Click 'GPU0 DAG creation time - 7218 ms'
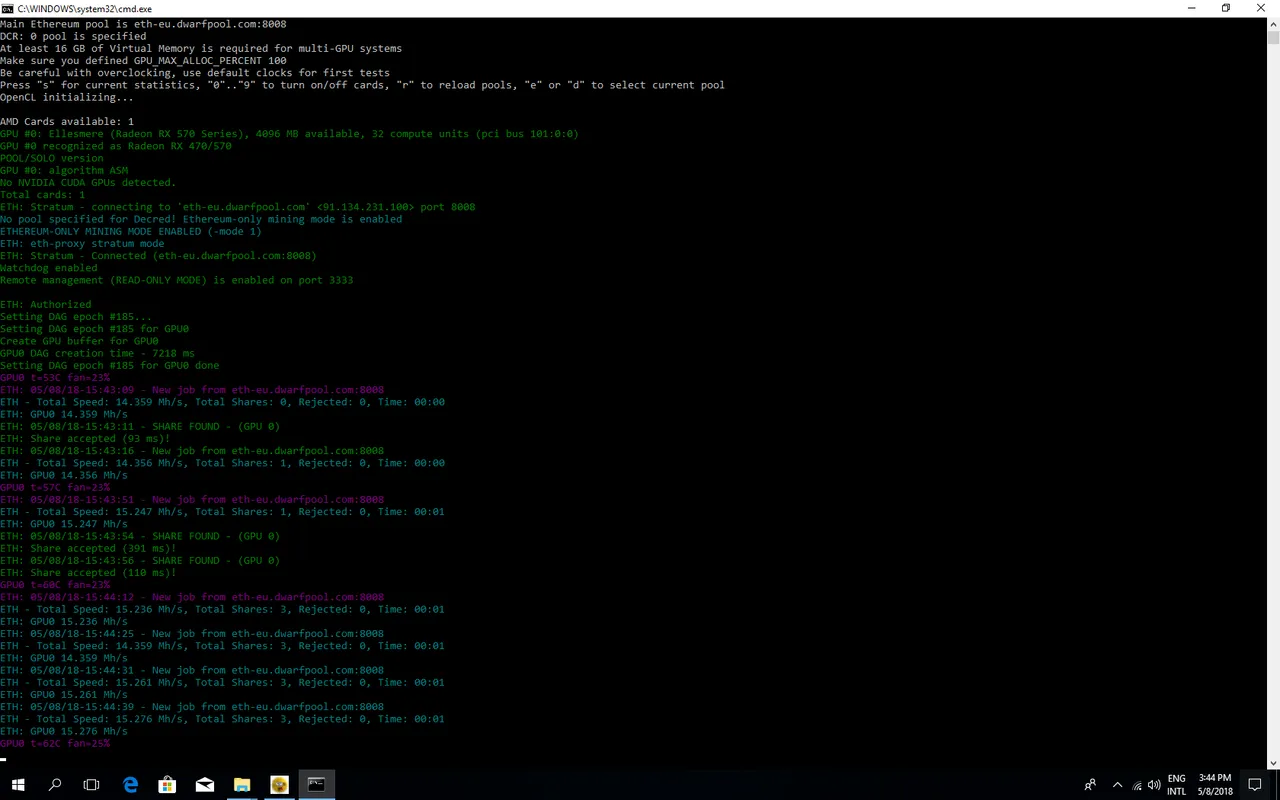Screen dimensions: 1280x800 pyautogui.click(x=98, y=353)
